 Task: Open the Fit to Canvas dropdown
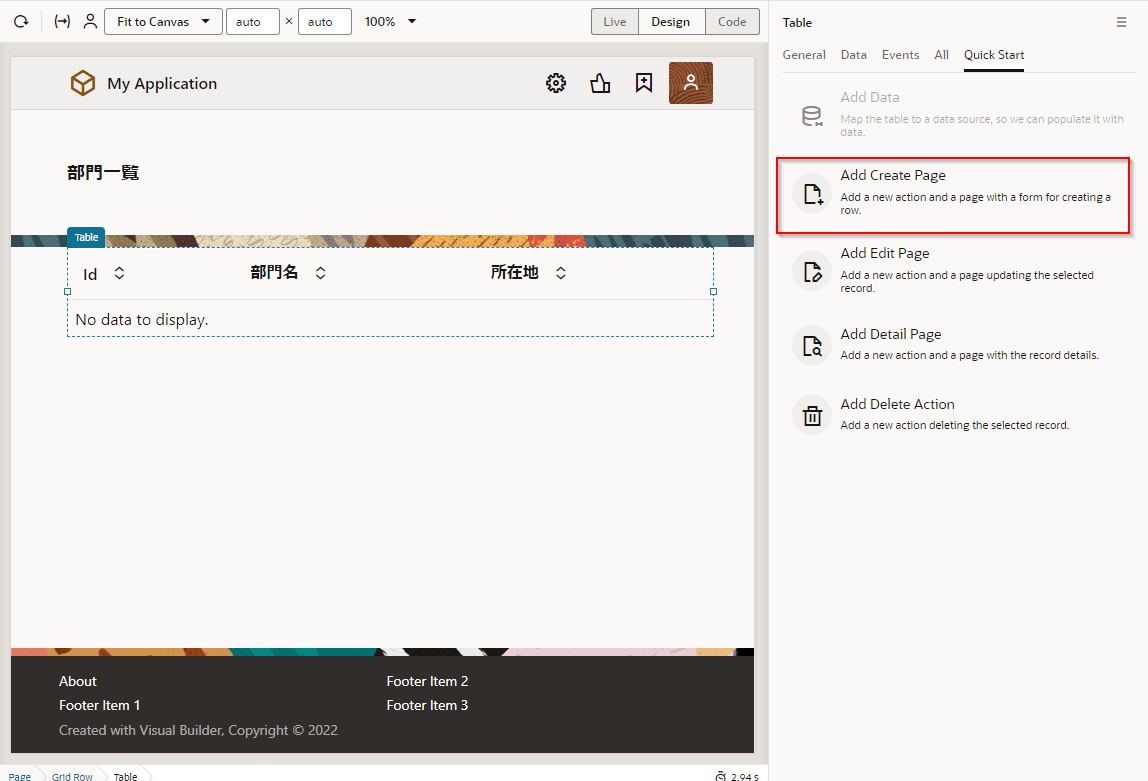coord(163,21)
